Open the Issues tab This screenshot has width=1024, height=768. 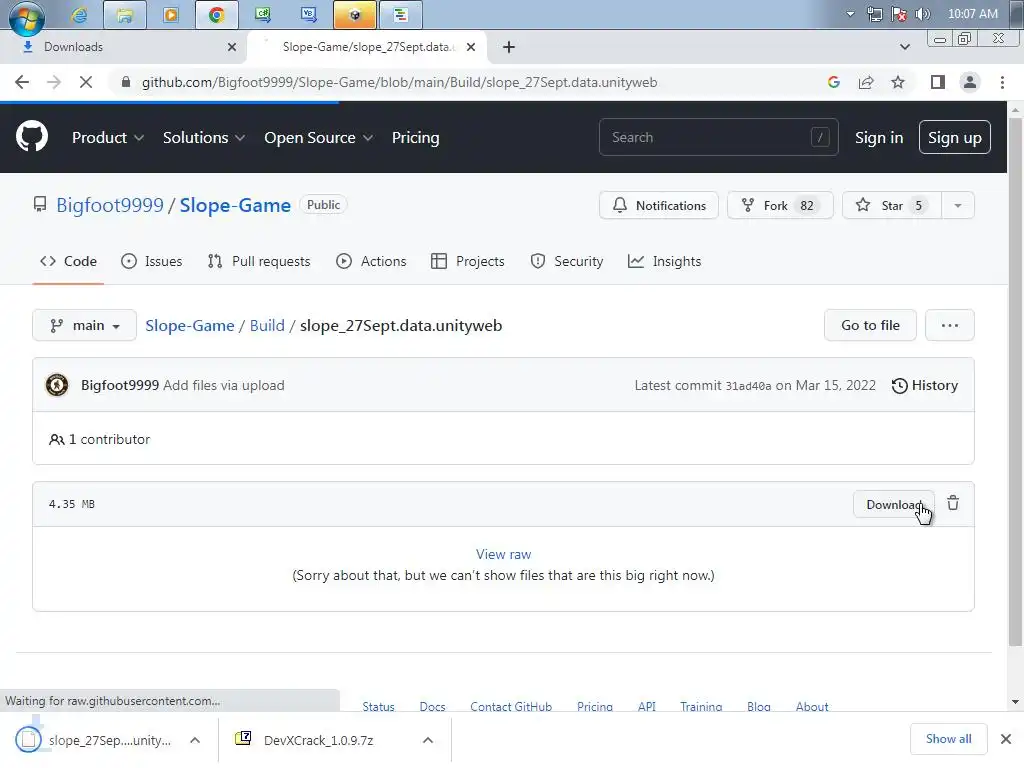[x=152, y=261]
